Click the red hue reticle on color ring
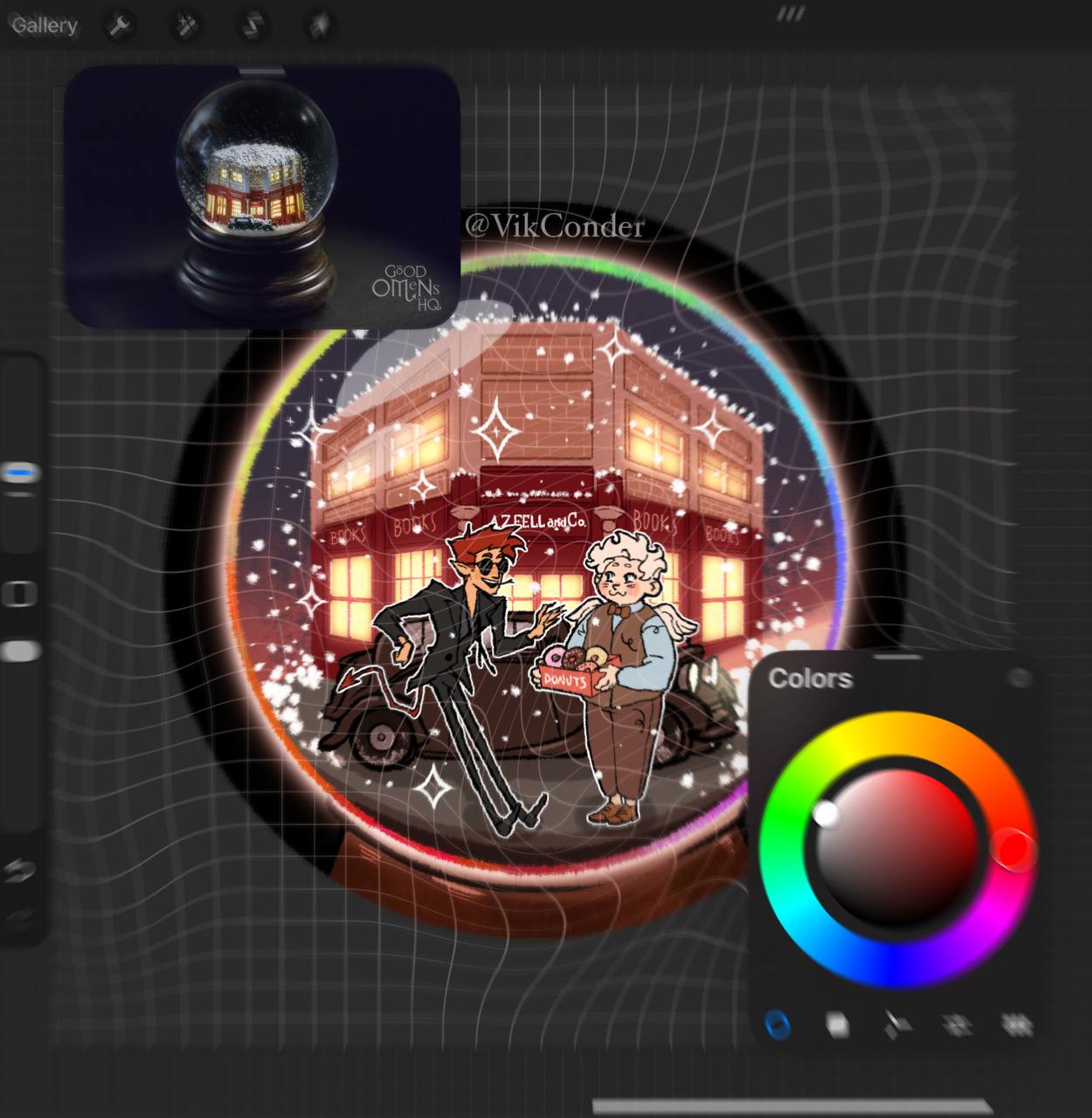This screenshot has width=1092, height=1118. coord(1013,849)
